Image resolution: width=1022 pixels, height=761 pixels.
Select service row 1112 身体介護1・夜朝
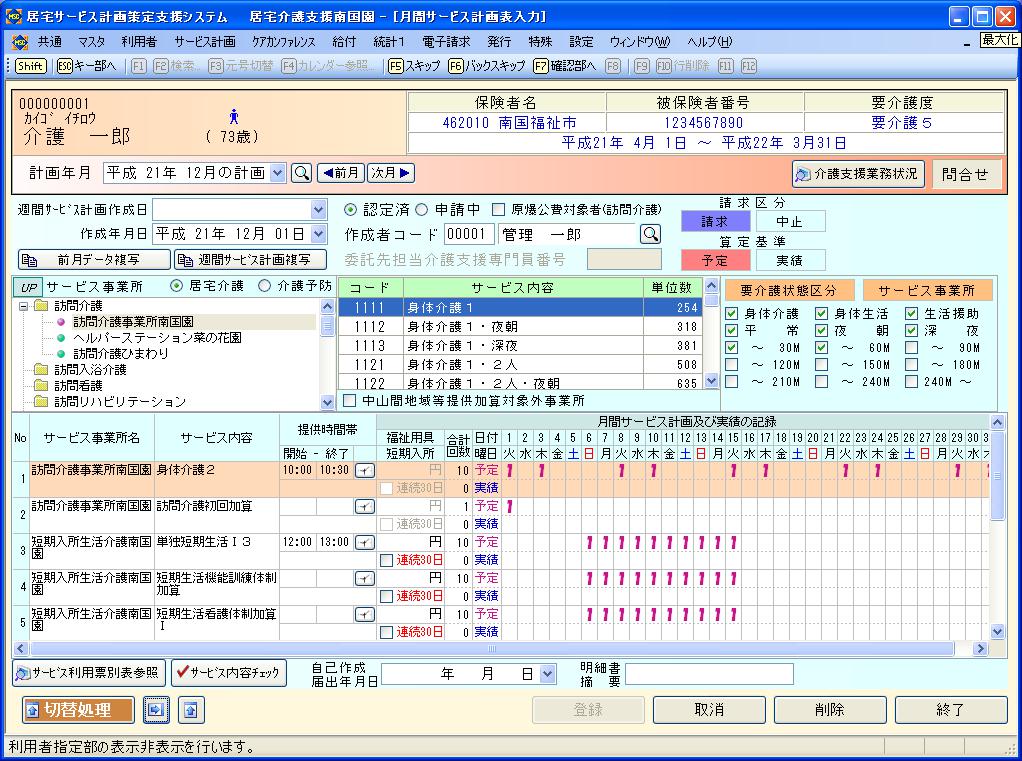pos(520,327)
